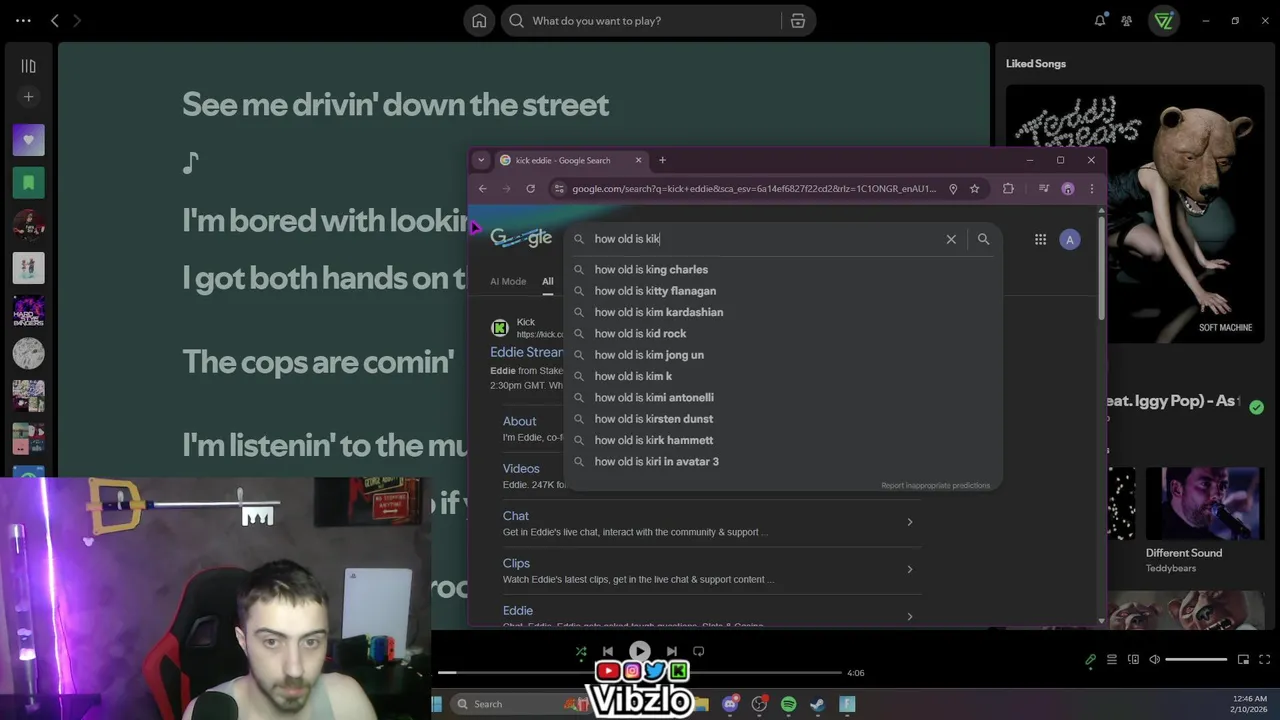Viewport: 1280px width, 720px height.
Task: Enter Spotify full screen mode
Action: (x=1264, y=660)
